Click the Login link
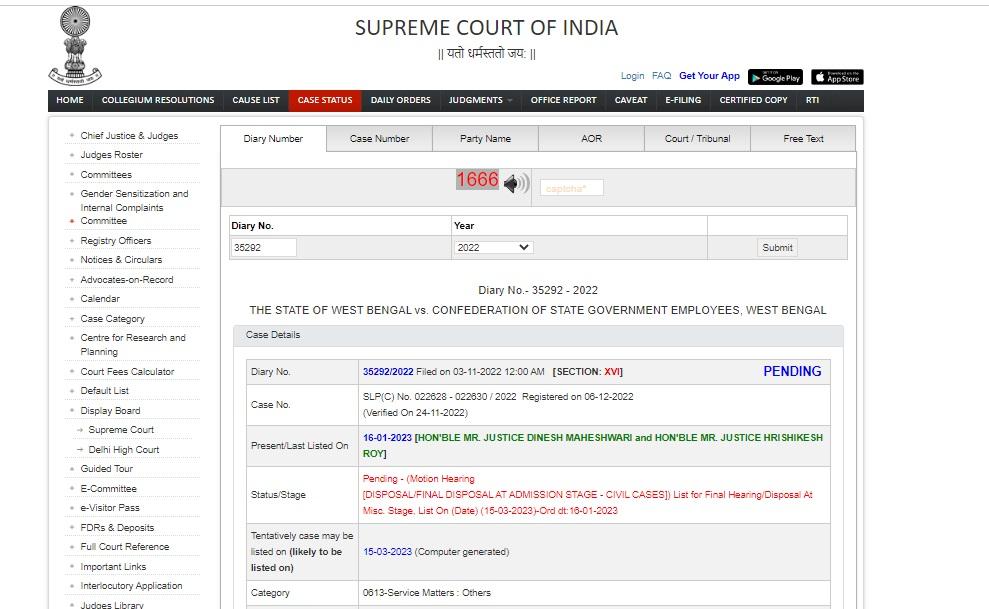The image size is (989, 609). [x=632, y=76]
